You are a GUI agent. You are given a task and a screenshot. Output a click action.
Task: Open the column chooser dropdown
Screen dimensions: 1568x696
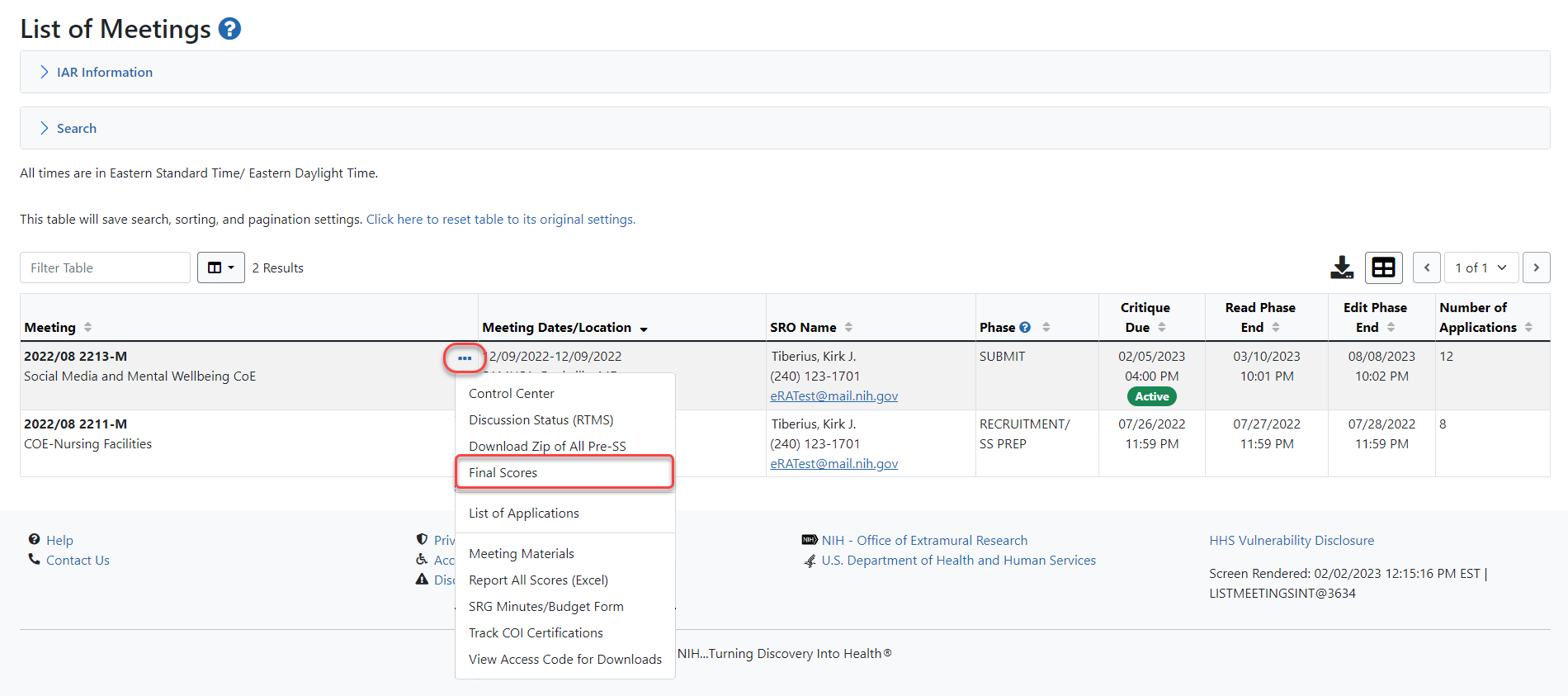pos(220,268)
